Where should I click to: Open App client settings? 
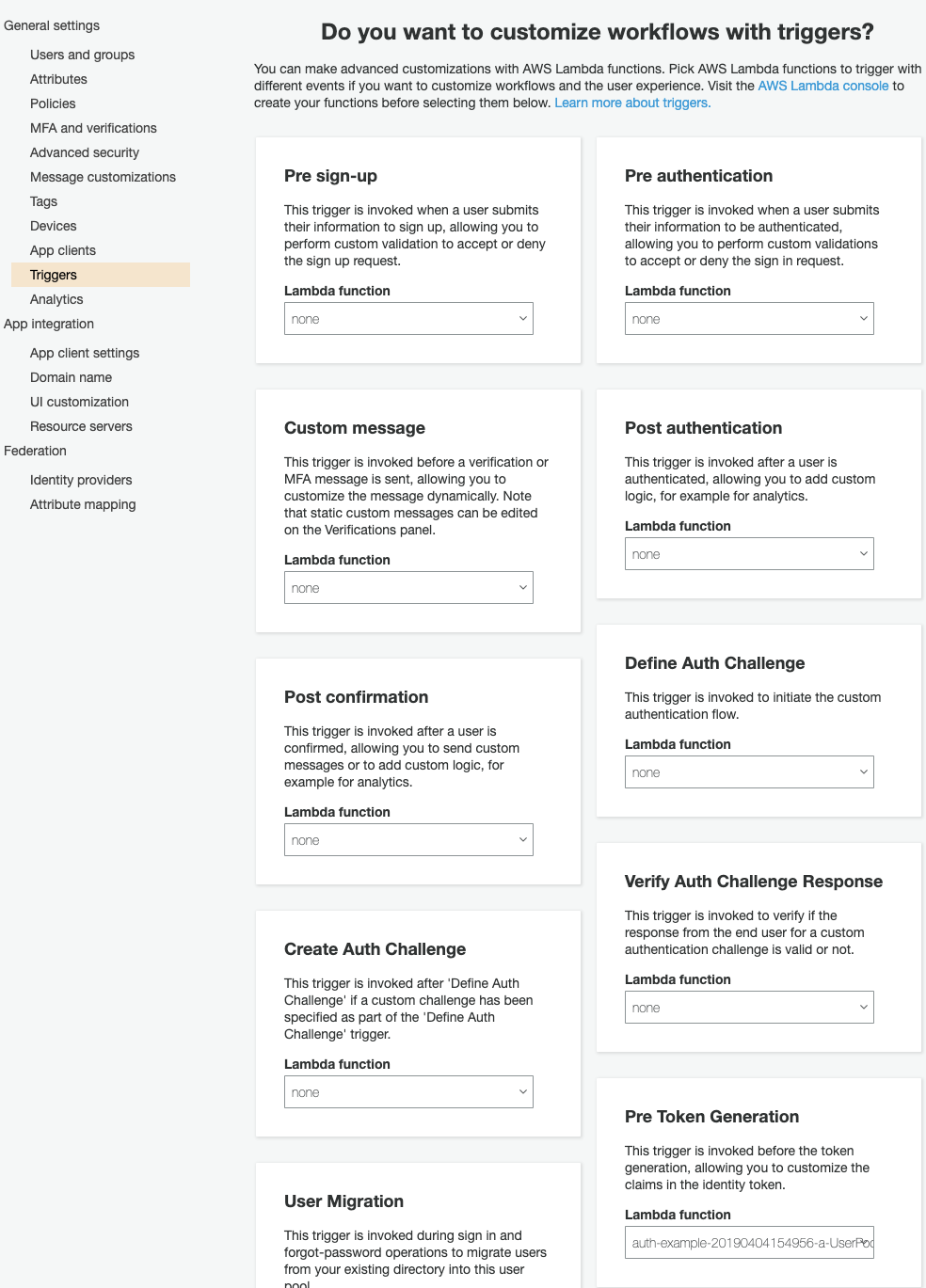tap(85, 353)
